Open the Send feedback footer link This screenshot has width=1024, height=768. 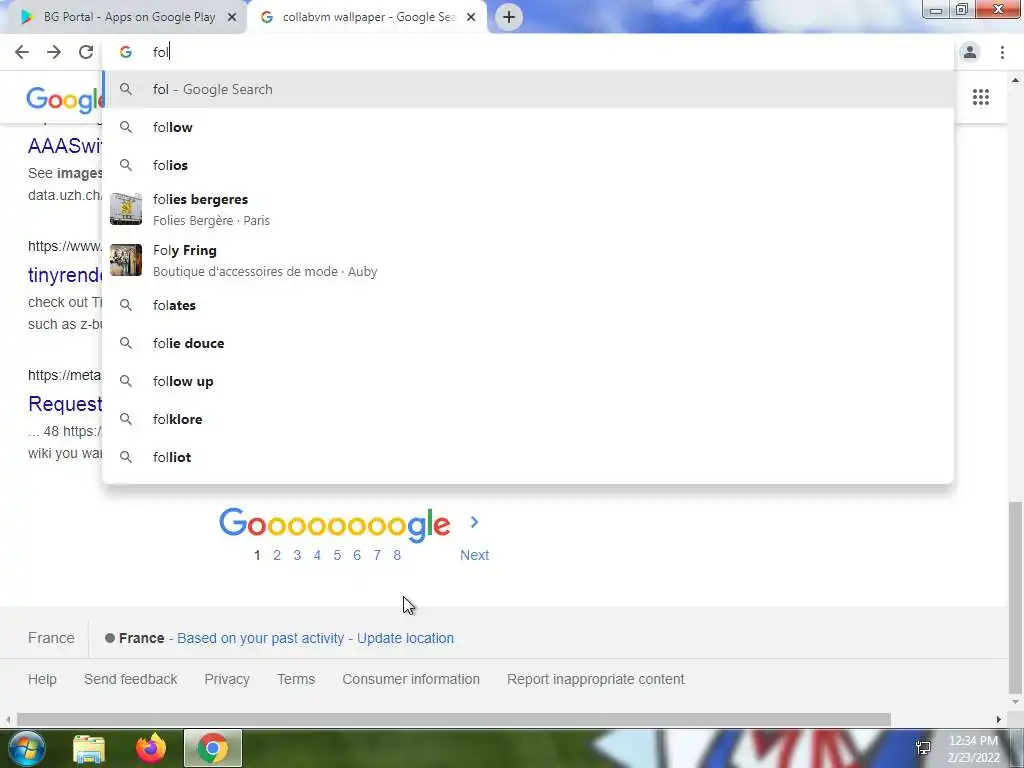(131, 679)
